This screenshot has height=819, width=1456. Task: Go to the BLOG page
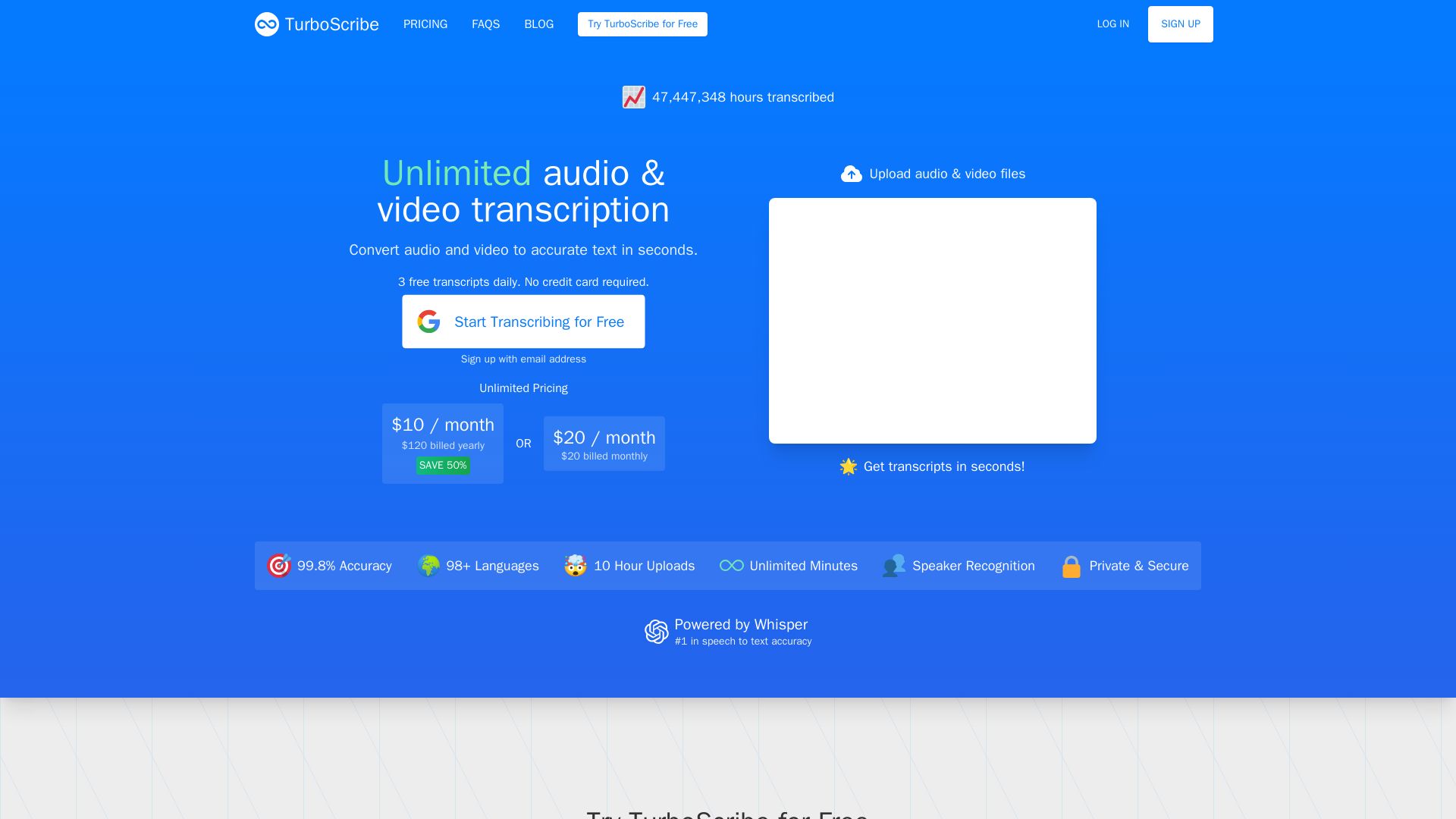coord(539,24)
